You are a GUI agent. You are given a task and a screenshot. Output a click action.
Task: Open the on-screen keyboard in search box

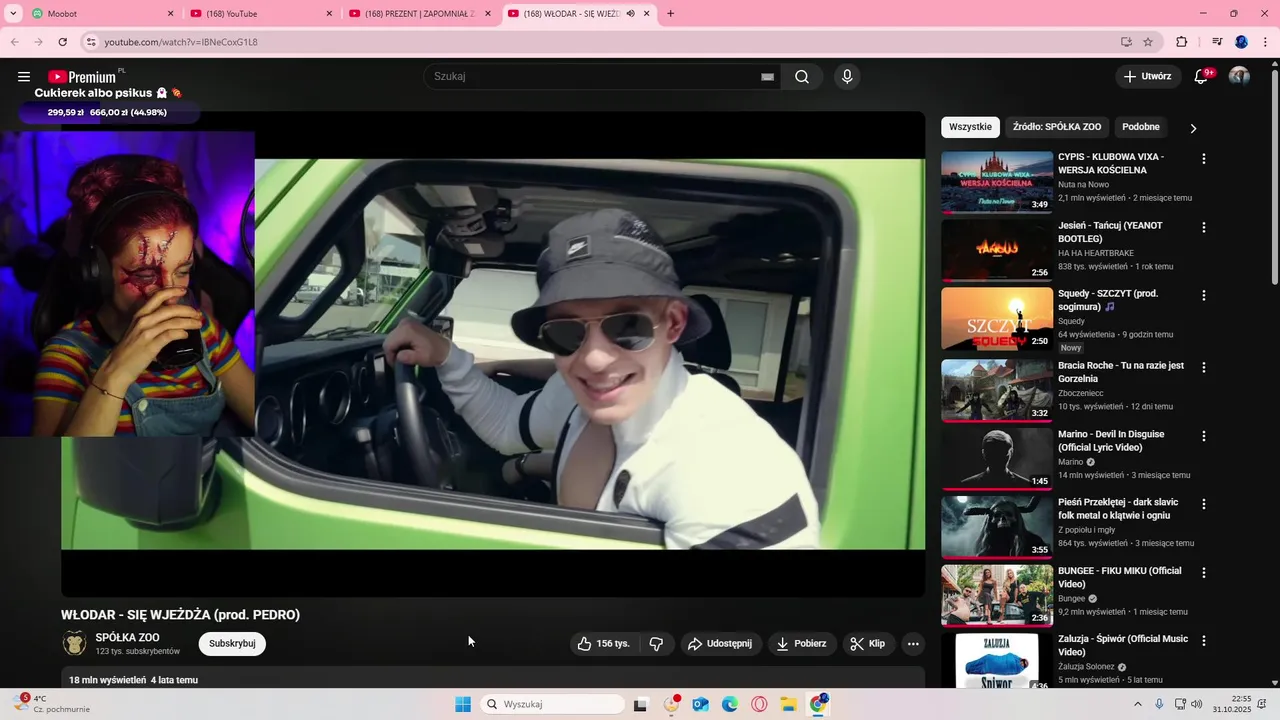tap(768, 77)
